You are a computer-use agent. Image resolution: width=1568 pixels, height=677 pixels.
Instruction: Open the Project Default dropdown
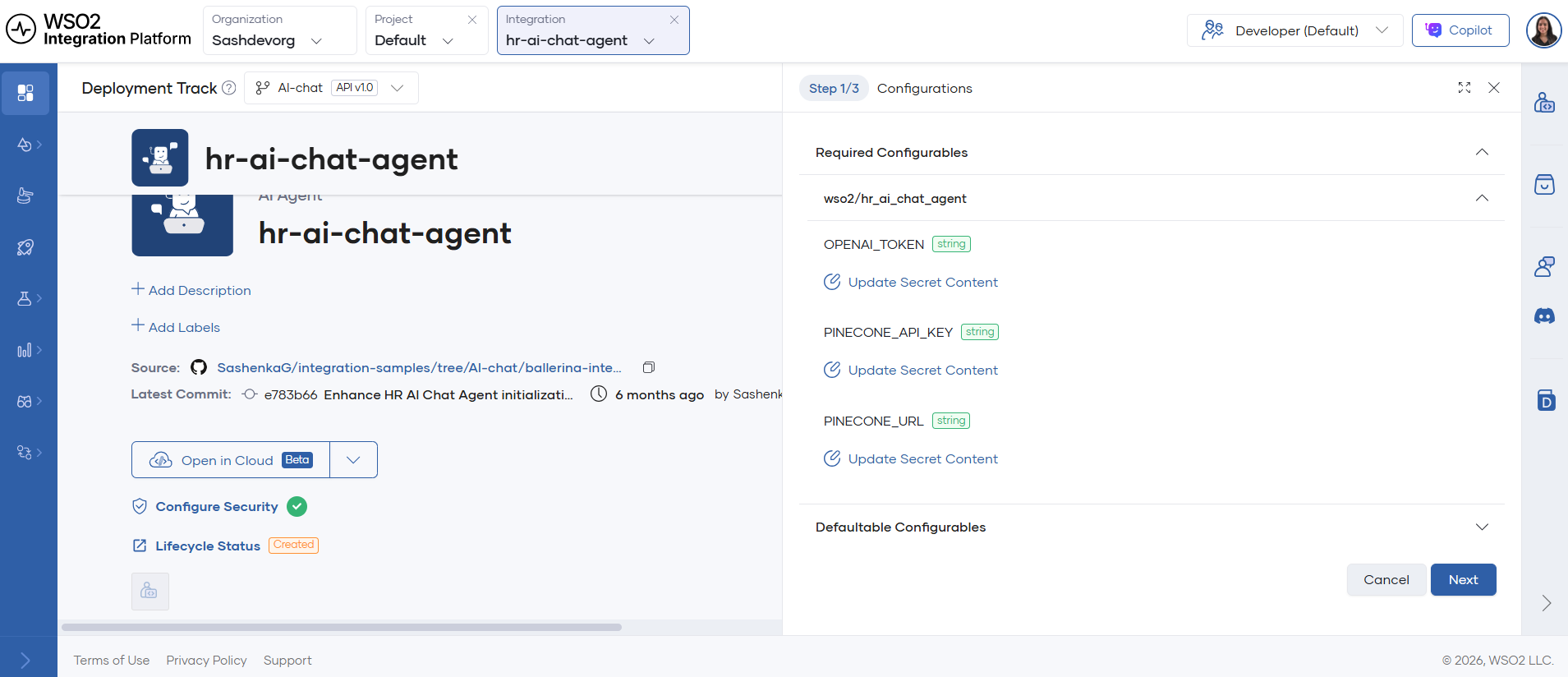427,30
